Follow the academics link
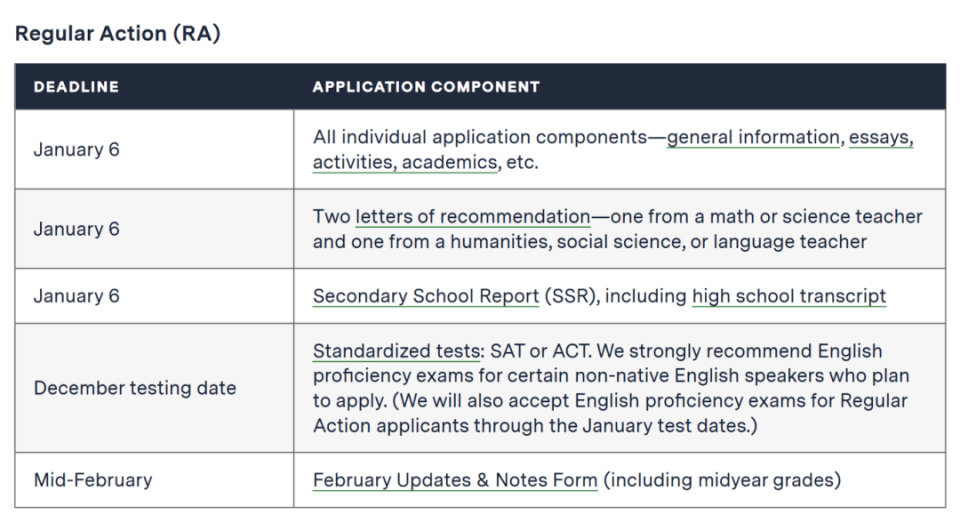This screenshot has height=523, width=960. coord(449,162)
